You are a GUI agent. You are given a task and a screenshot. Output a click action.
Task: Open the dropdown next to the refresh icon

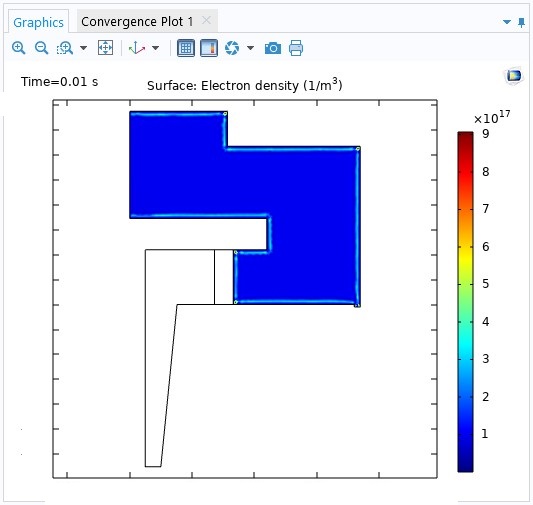[251, 48]
